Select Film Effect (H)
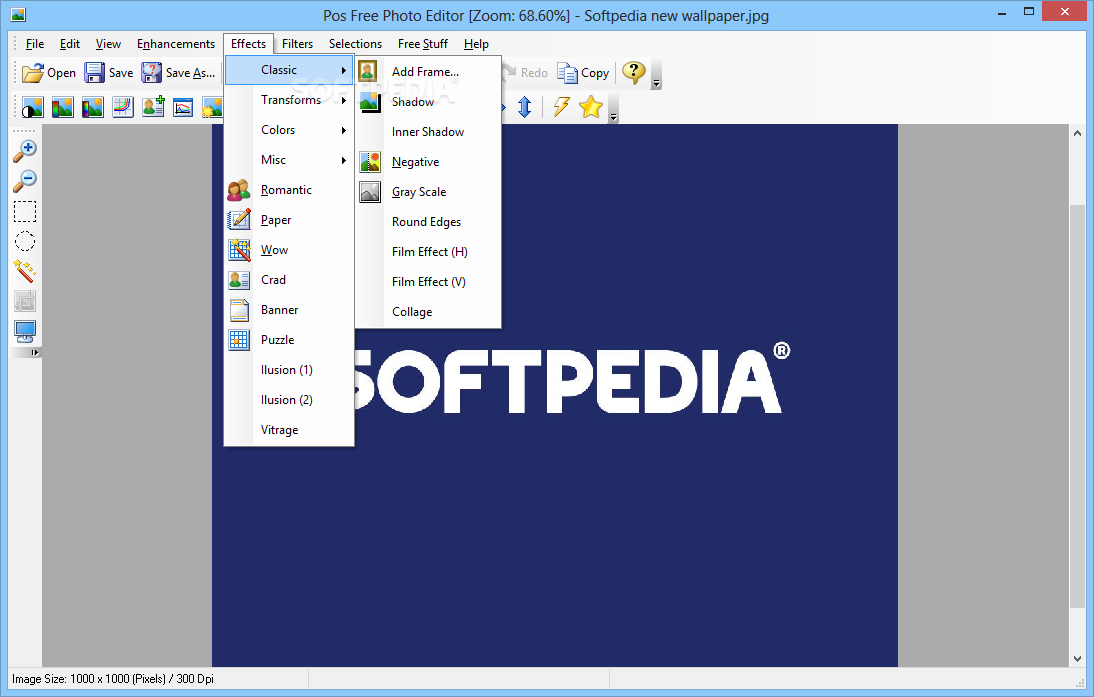The height and width of the screenshot is (697, 1094). click(x=428, y=252)
